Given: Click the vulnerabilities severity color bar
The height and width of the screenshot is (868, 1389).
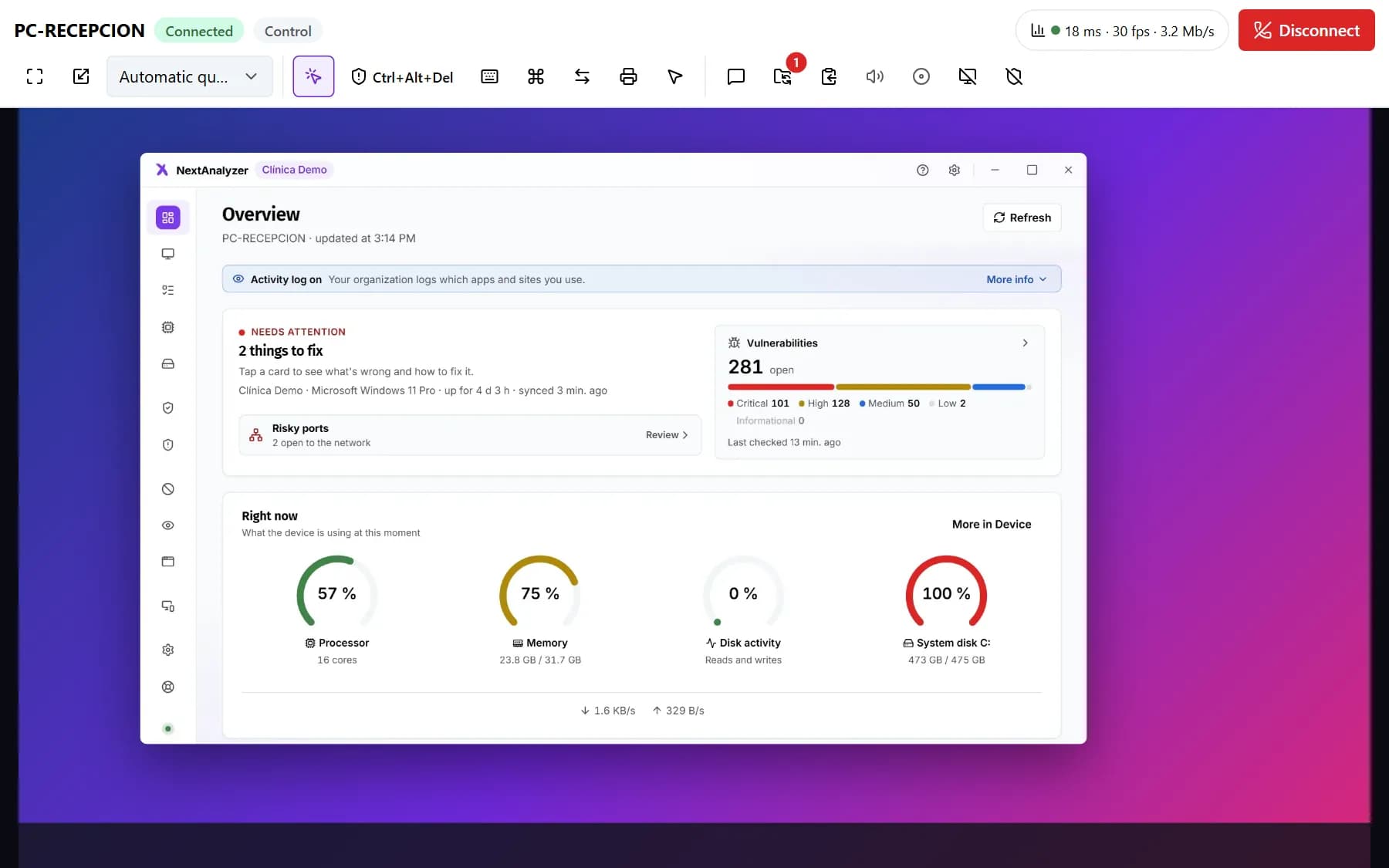Looking at the screenshot, I should [880, 387].
